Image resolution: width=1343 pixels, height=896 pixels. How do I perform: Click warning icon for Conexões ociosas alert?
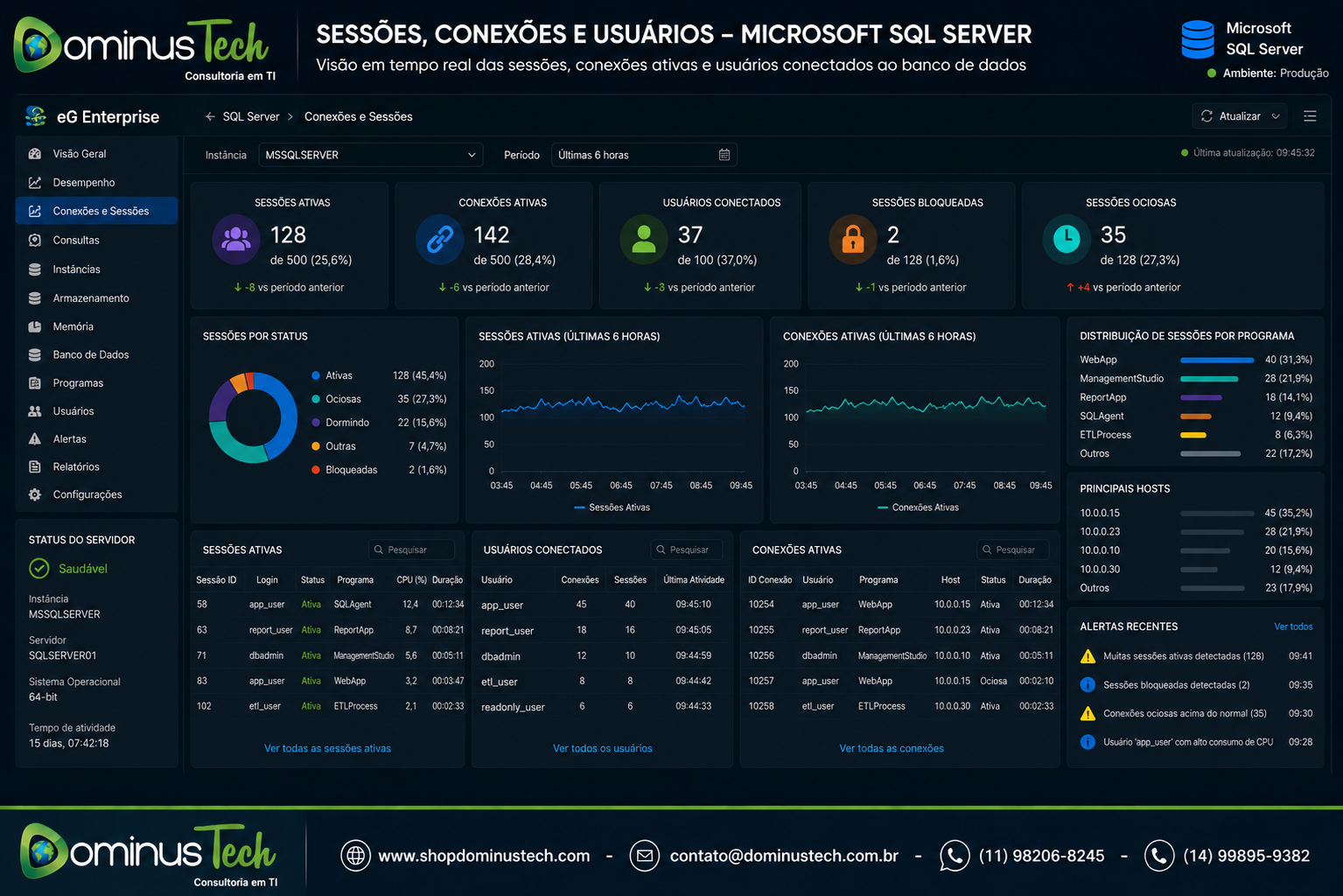[x=1088, y=713]
